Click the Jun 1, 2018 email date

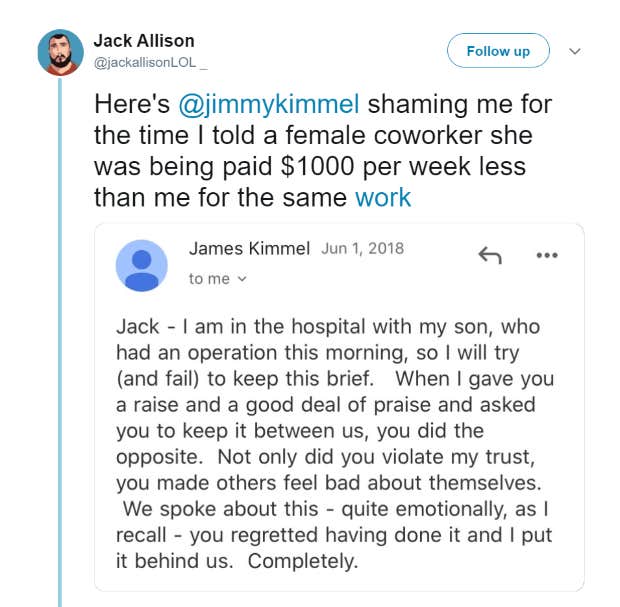362,249
